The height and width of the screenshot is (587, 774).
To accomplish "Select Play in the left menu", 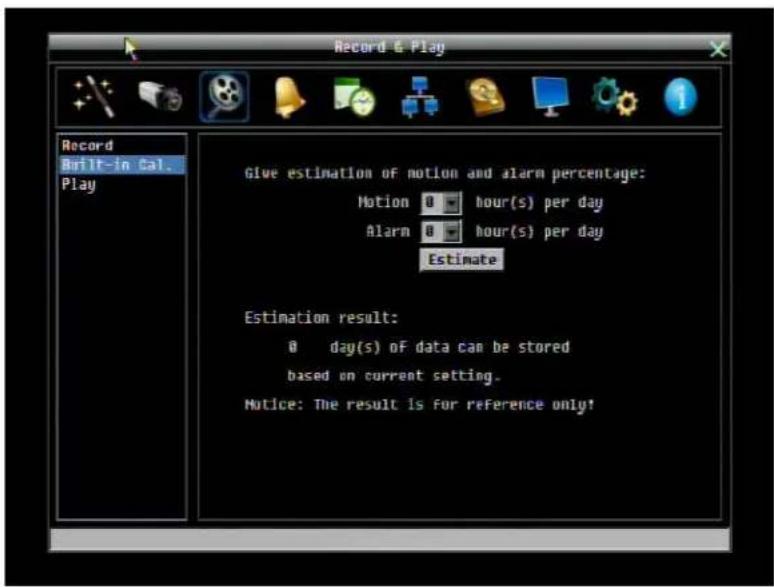I will [122, 185].
